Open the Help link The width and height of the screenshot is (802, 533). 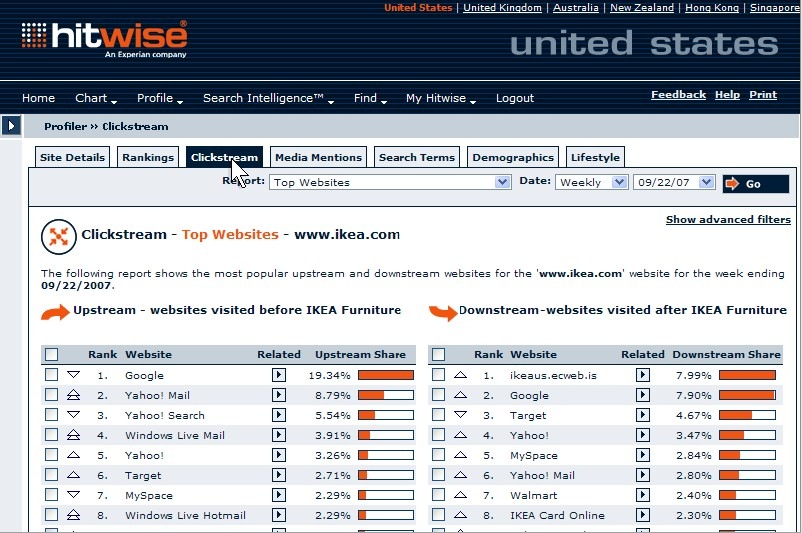727,95
